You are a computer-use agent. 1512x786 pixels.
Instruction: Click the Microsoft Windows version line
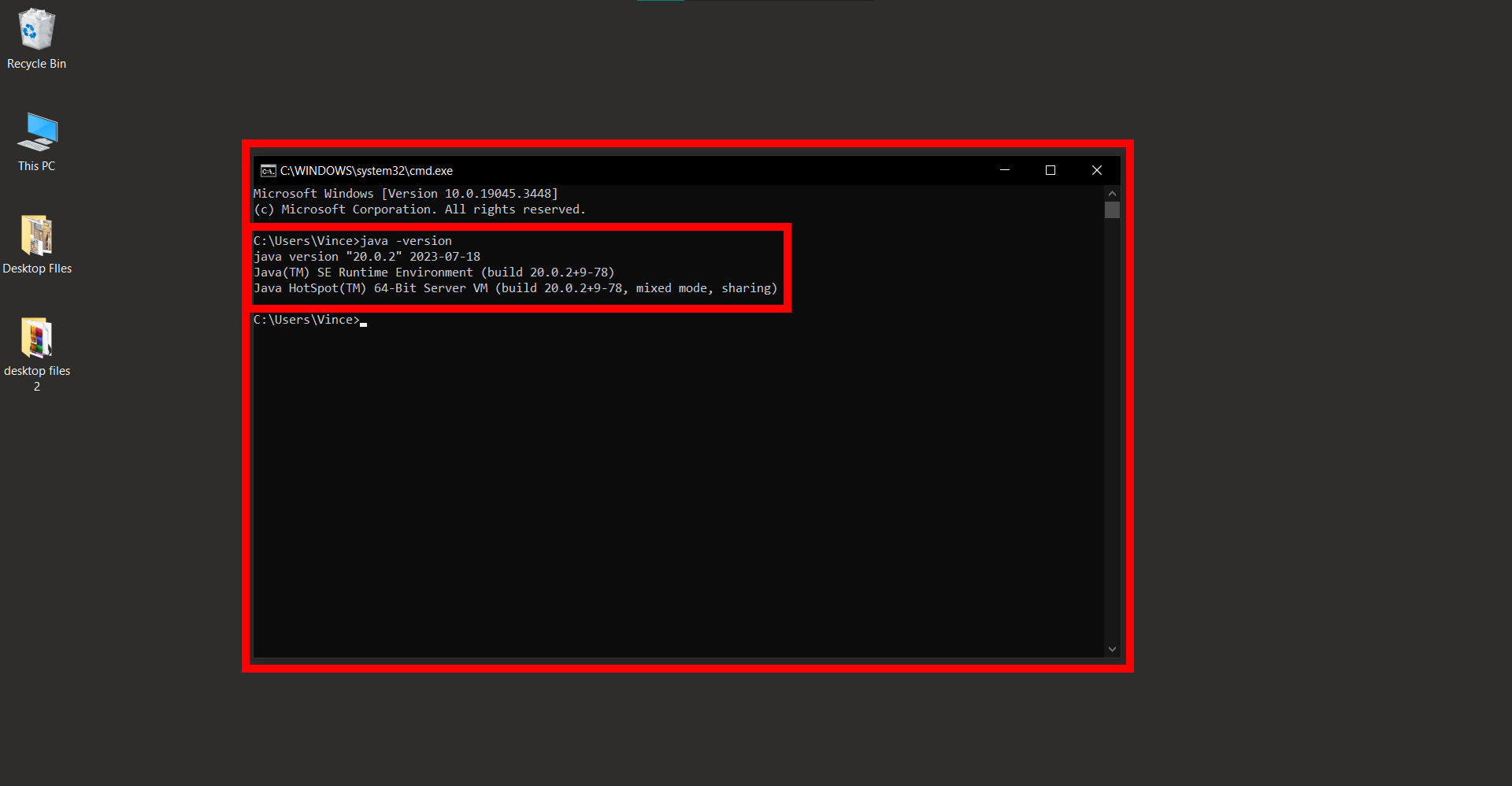[x=406, y=193]
